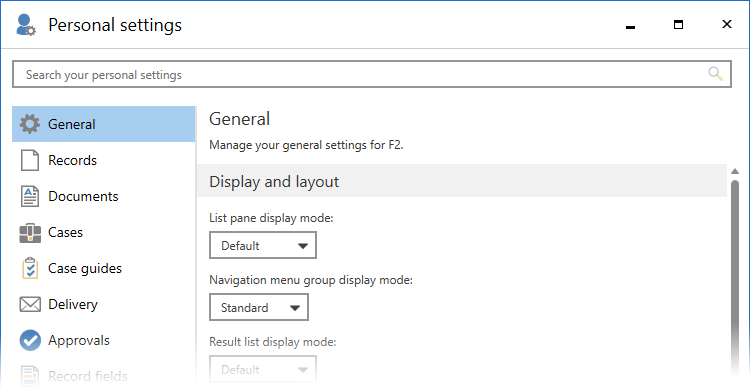Open Navigation menu group display mode dropdown
The width and height of the screenshot is (750, 388).
click(259, 307)
